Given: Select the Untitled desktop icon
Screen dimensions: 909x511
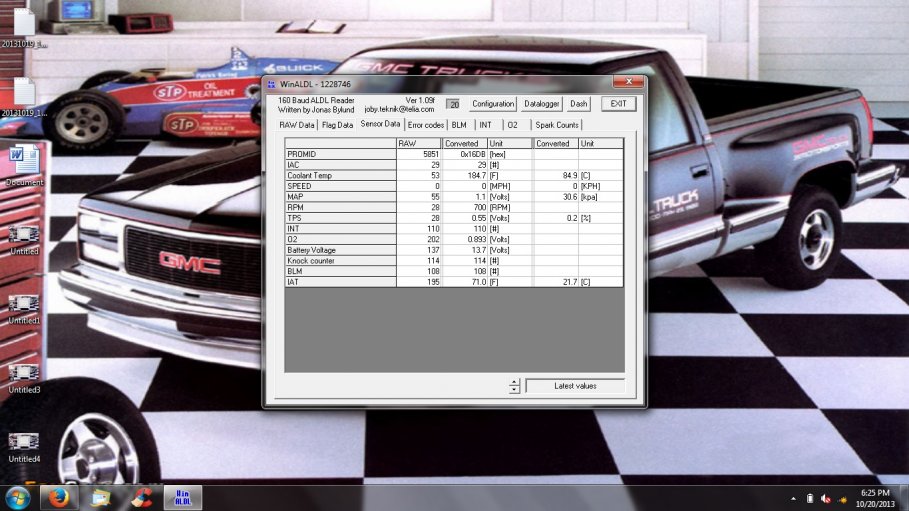Looking at the screenshot, I should pos(24,238).
